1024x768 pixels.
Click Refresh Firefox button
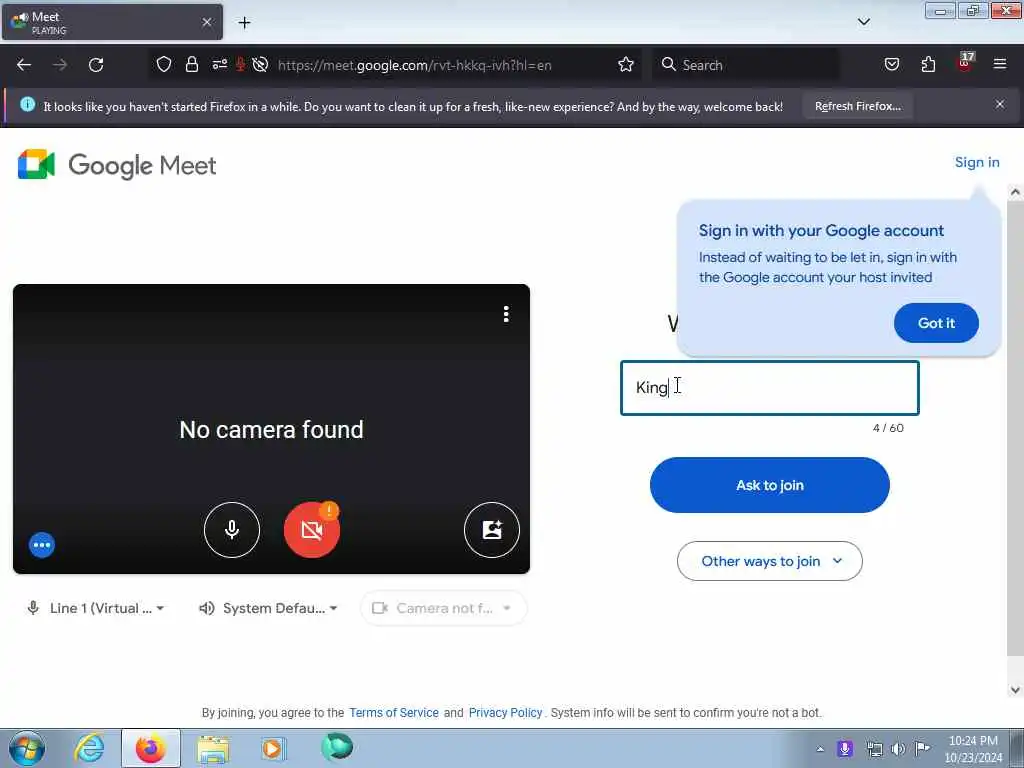click(x=857, y=106)
